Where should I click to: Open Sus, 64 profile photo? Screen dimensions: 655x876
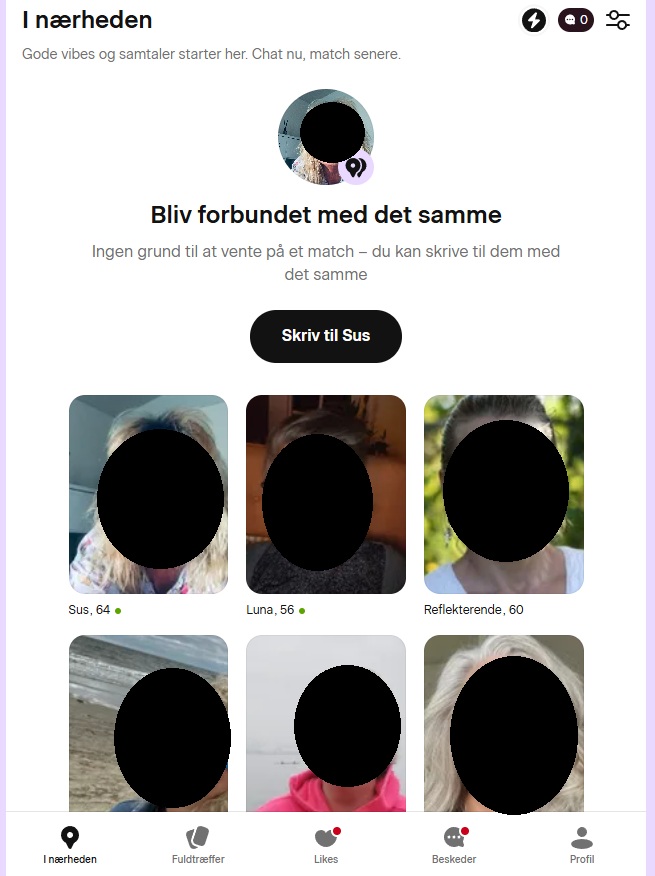[x=149, y=494]
